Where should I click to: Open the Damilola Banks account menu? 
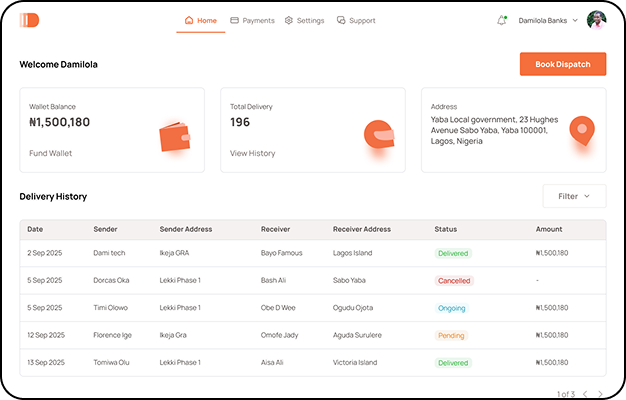pyautogui.click(x=550, y=20)
